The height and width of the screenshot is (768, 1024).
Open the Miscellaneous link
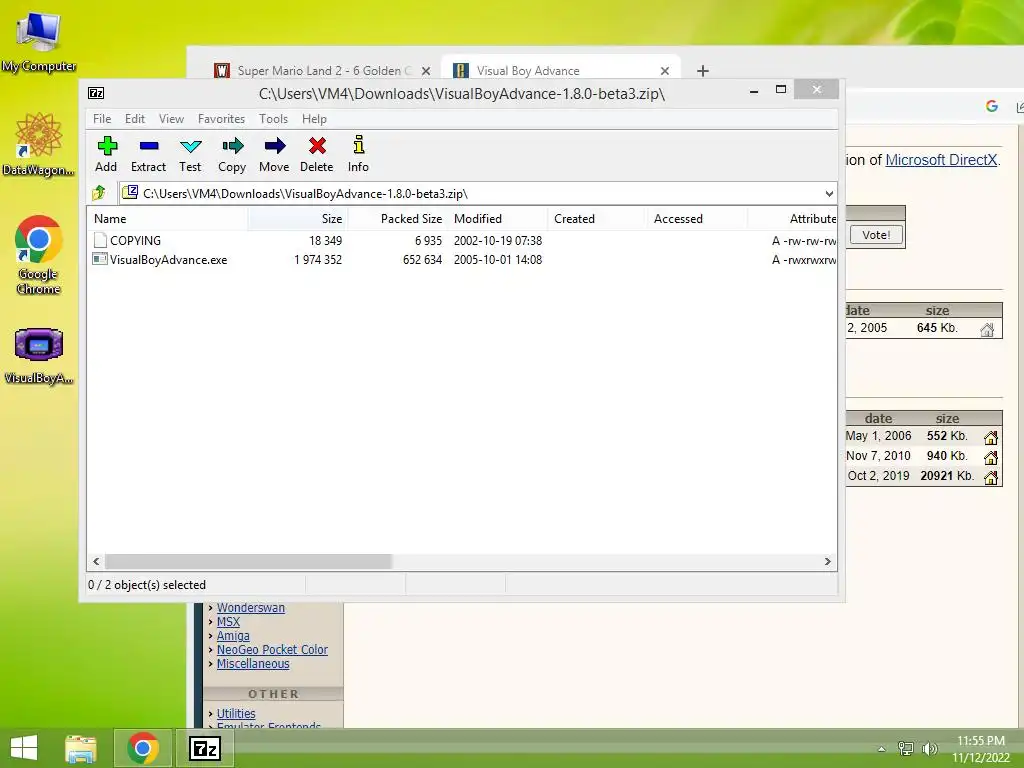tap(253, 664)
